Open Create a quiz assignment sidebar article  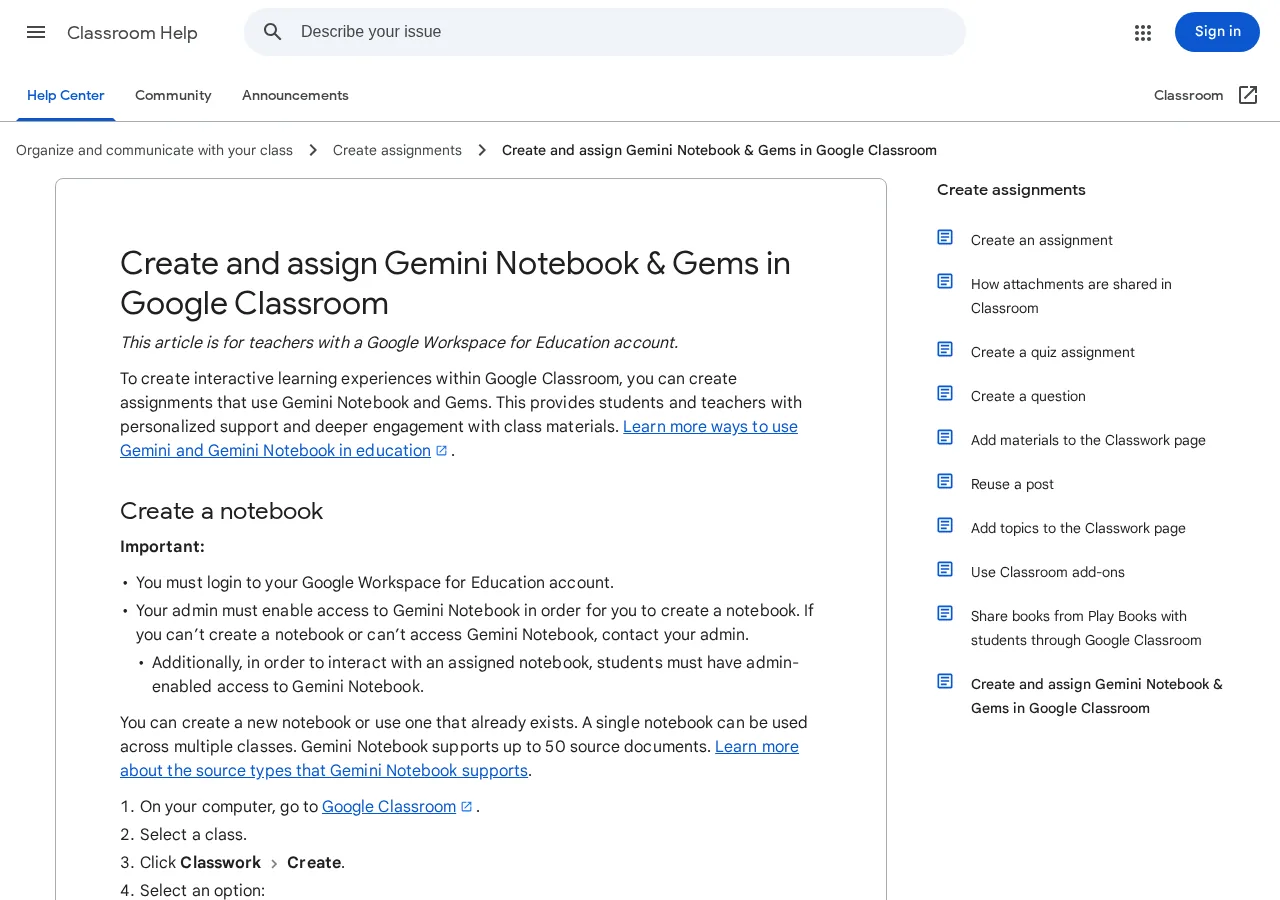1053,352
